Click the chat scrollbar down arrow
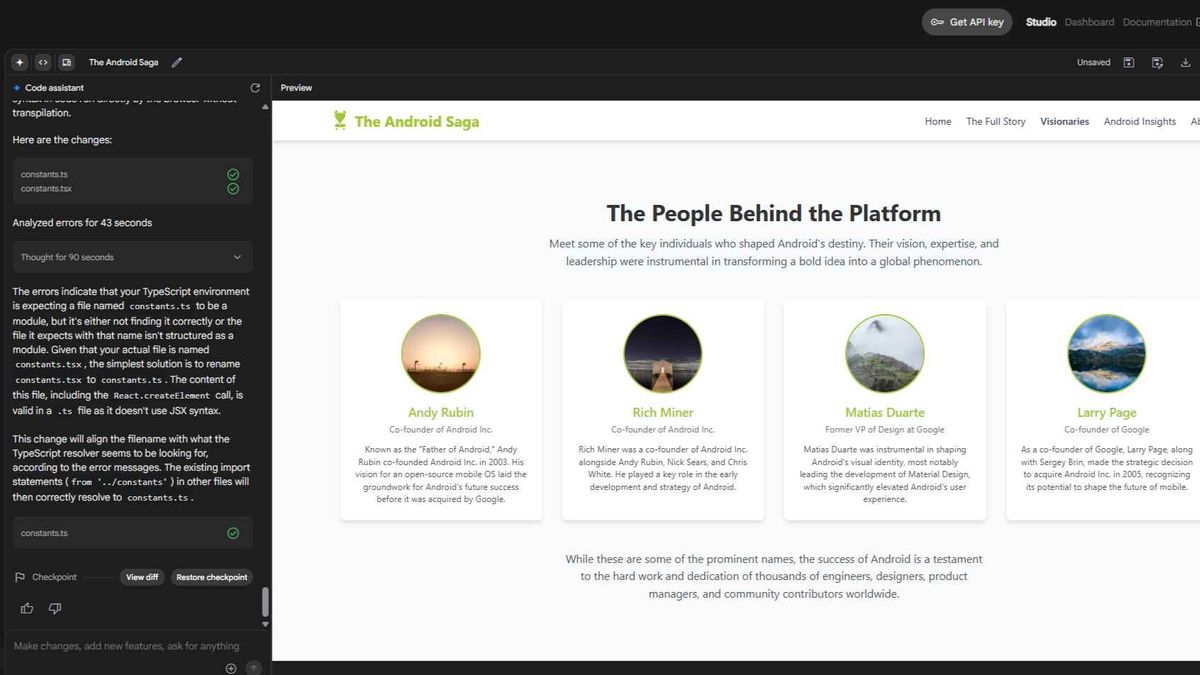The image size is (1200, 675). pos(265,624)
